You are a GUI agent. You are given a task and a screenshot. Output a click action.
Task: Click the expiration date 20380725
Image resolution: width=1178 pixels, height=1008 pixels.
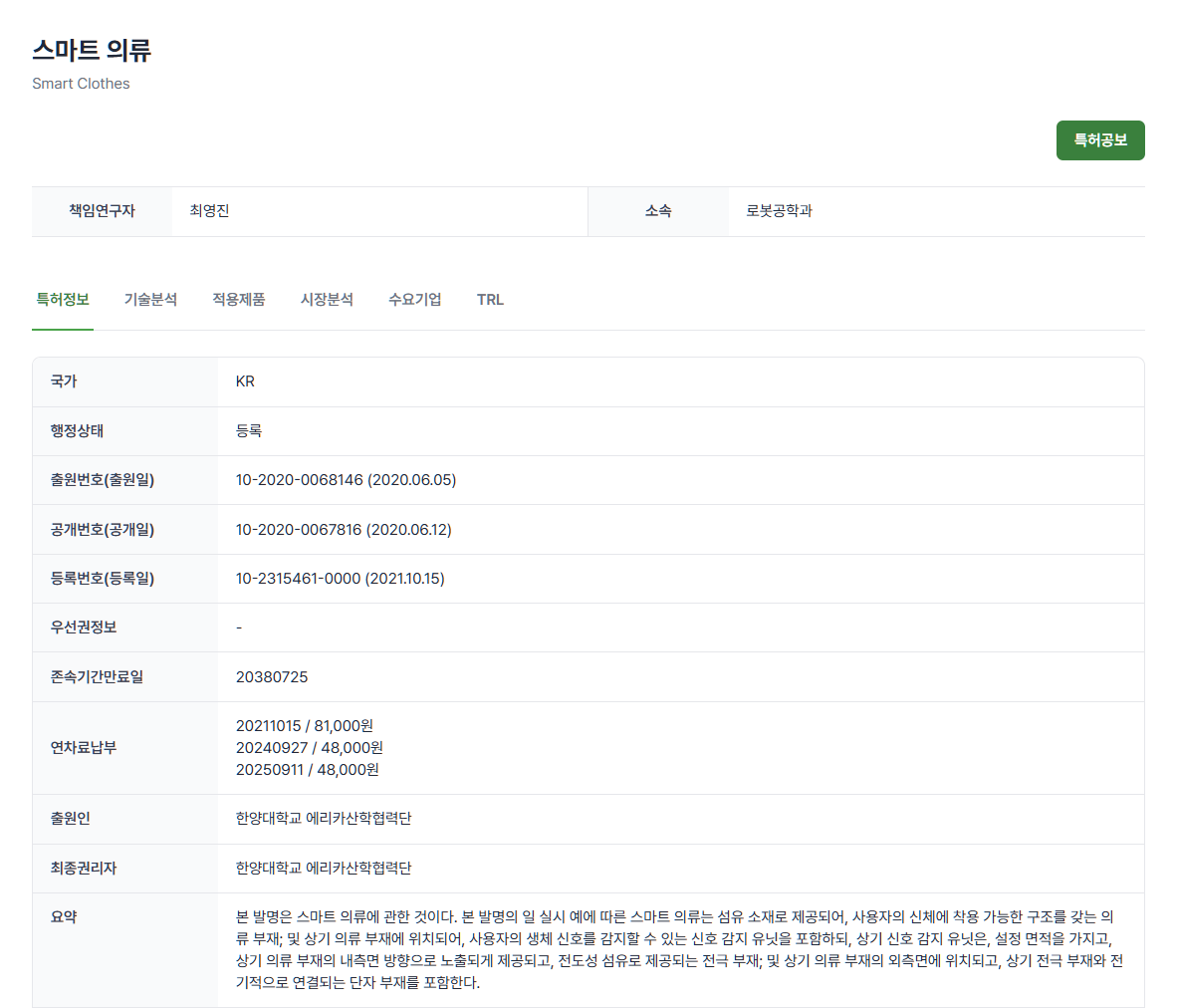(270, 676)
